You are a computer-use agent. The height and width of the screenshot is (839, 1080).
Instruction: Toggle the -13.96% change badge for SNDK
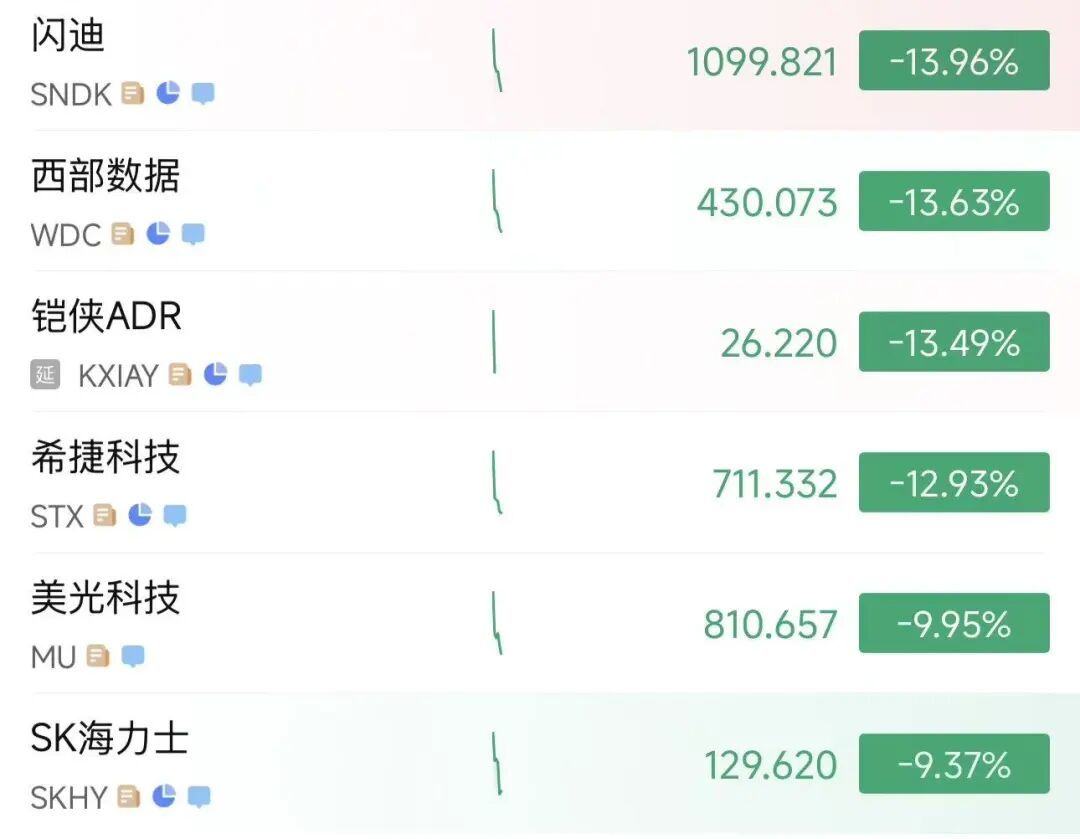point(954,61)
